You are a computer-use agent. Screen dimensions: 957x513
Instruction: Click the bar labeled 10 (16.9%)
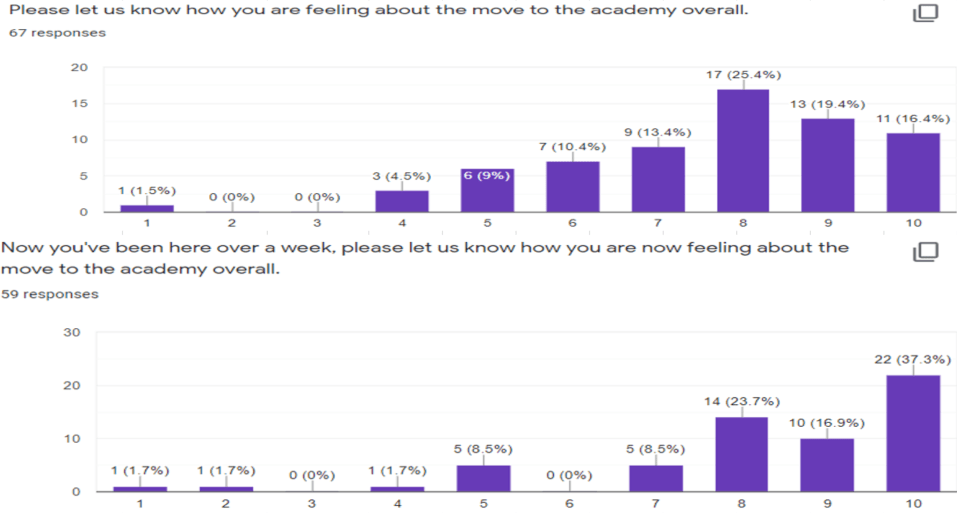point(828,465)
